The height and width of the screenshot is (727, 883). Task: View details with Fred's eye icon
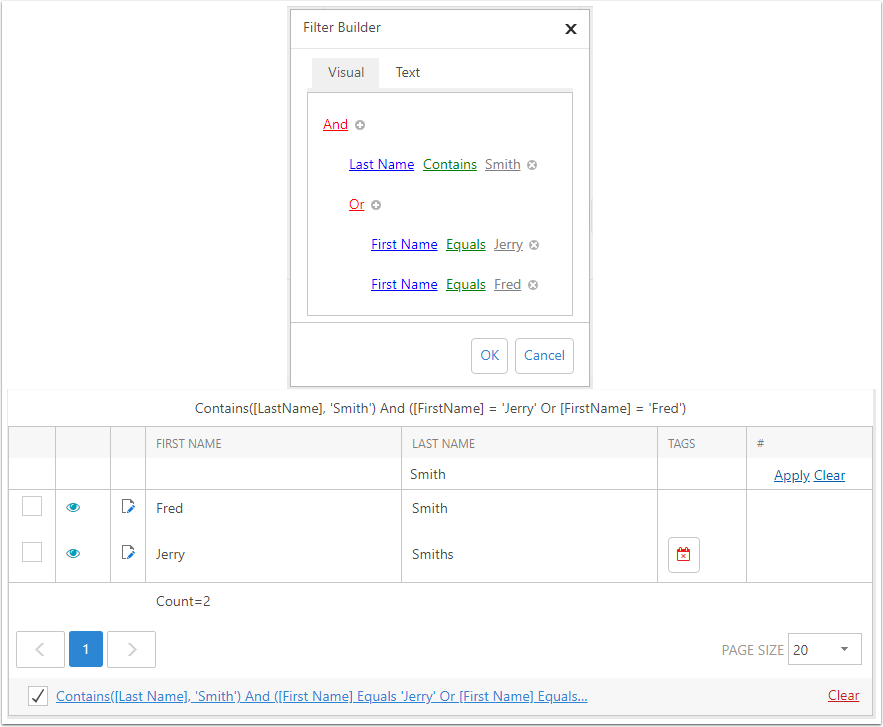coord(73,508)
